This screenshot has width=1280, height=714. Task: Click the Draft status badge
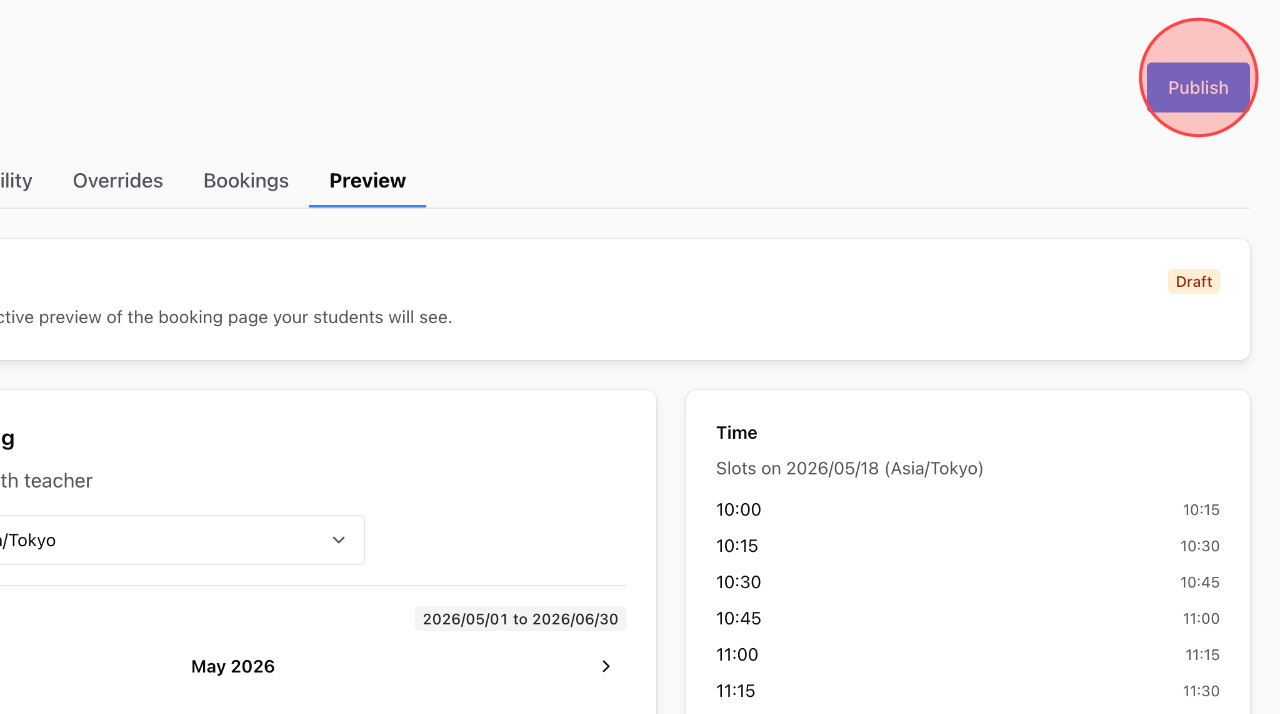pos(1194,282)
